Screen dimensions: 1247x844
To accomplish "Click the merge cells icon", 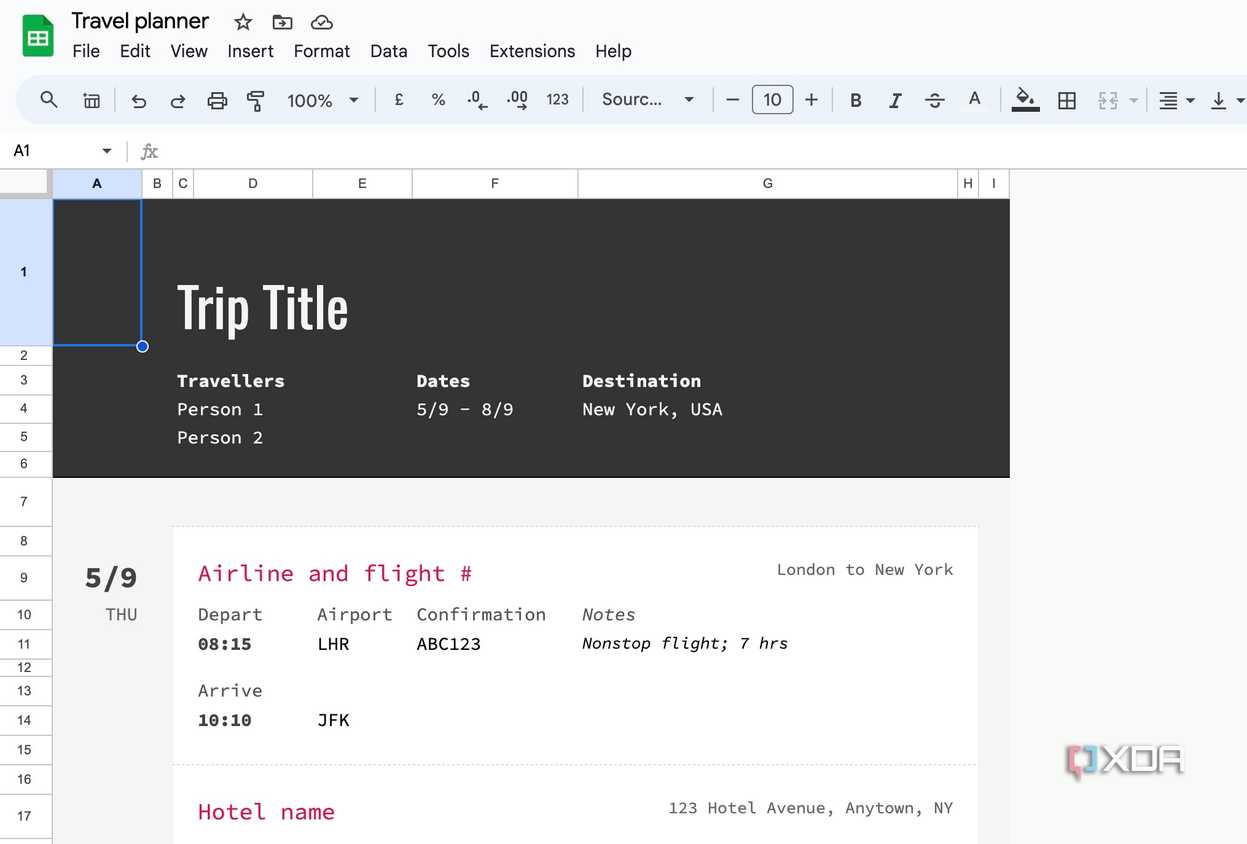I will click(1108, 100).
